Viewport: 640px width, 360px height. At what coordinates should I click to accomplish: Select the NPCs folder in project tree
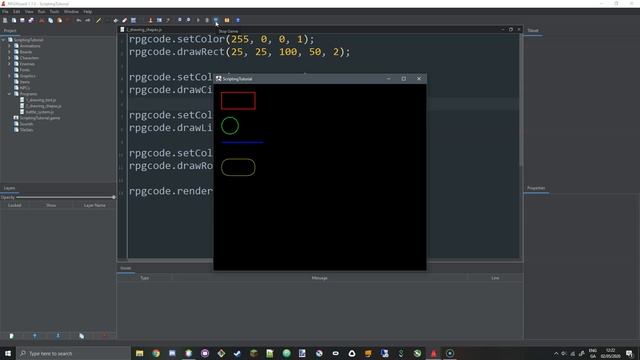[x=22, y=88]
